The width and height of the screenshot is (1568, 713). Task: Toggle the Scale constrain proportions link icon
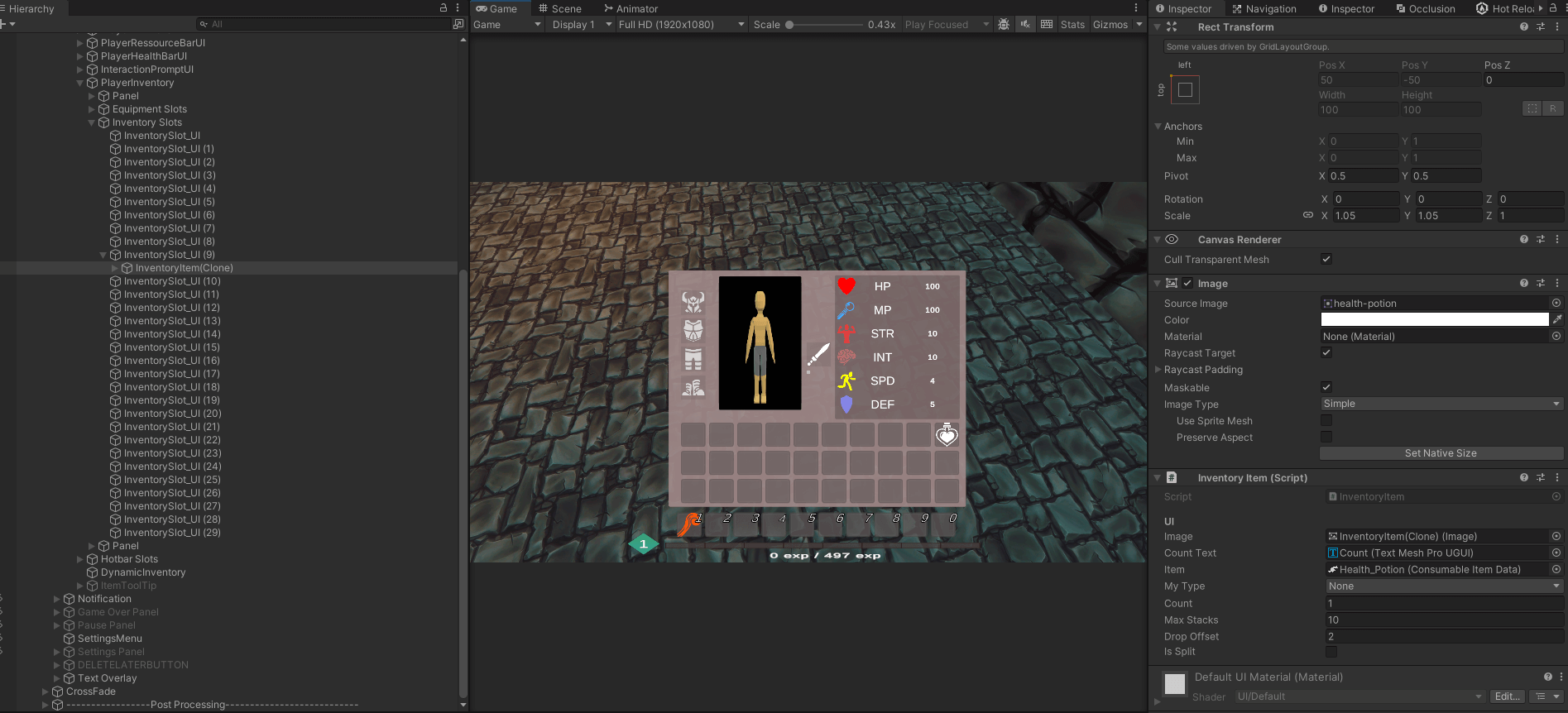tap(1308, 215)
